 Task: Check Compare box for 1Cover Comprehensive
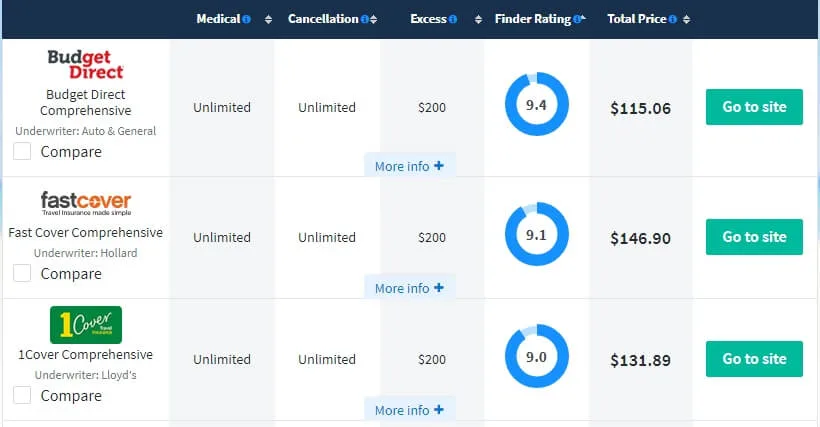click(22, 396)
